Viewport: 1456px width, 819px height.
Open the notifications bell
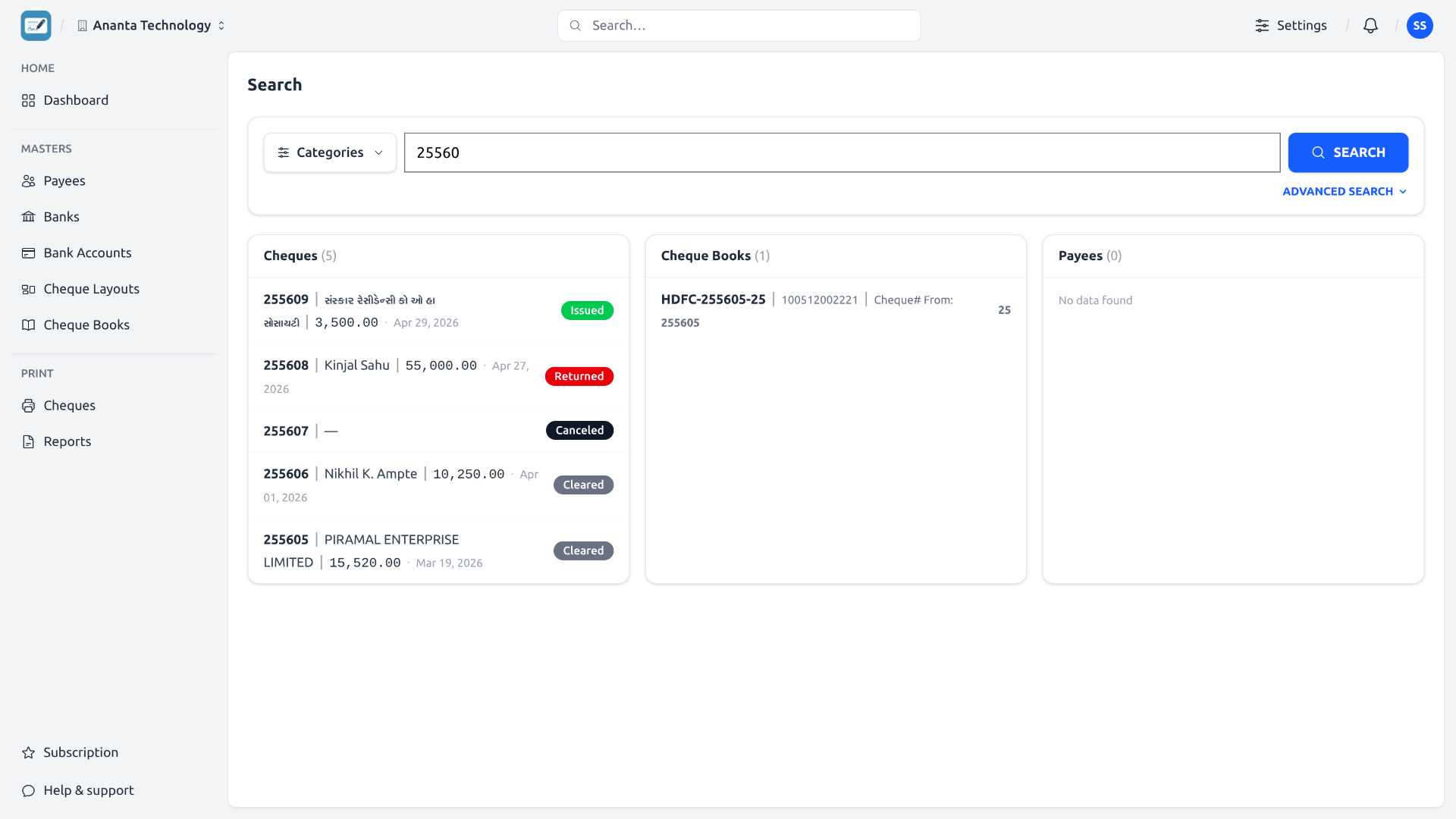[x=1370, y=25]
